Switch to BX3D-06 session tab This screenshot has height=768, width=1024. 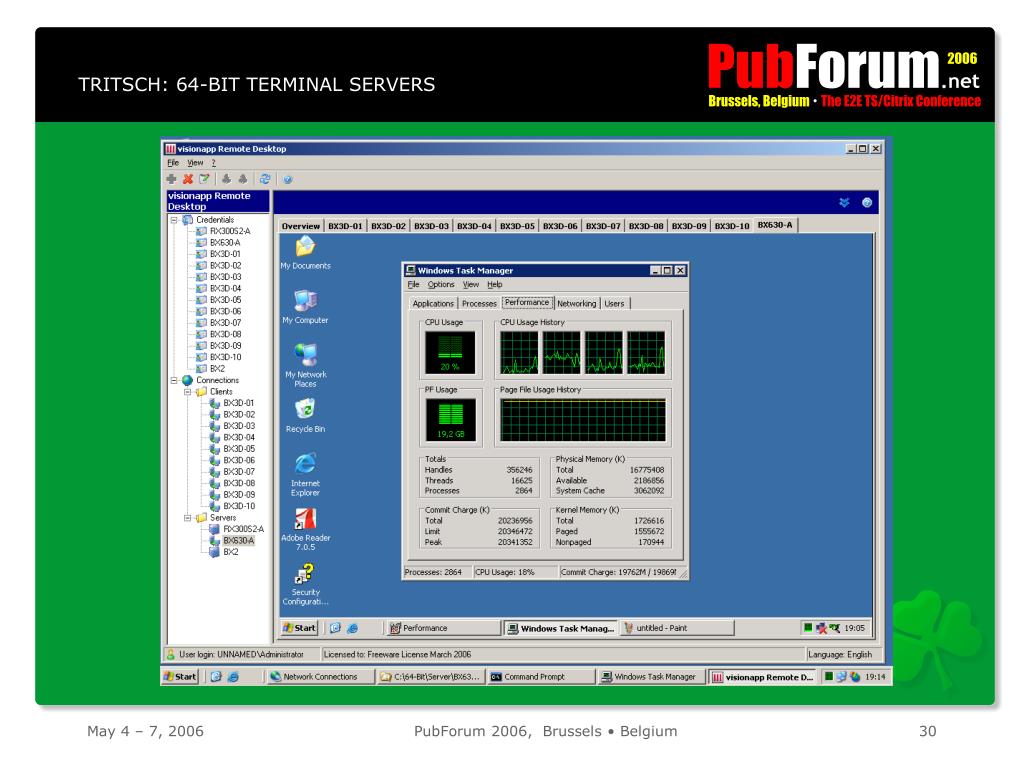pos(560,226)
